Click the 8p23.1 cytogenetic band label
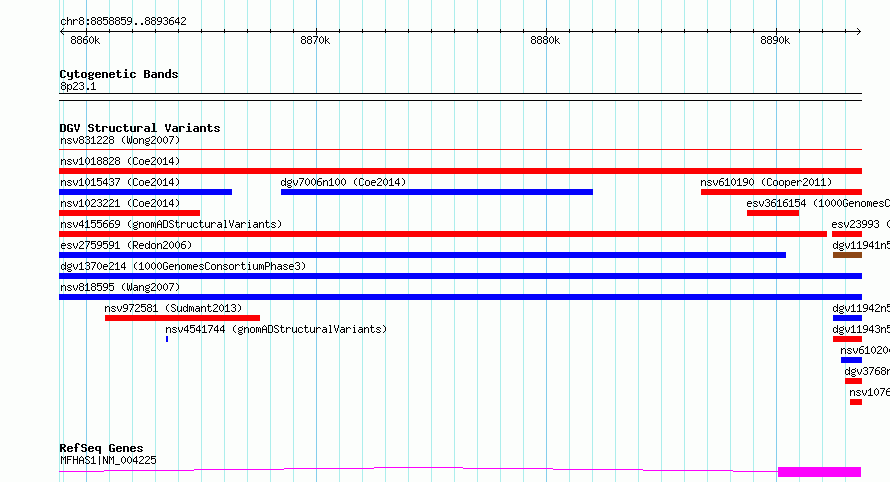 (78, 86)
